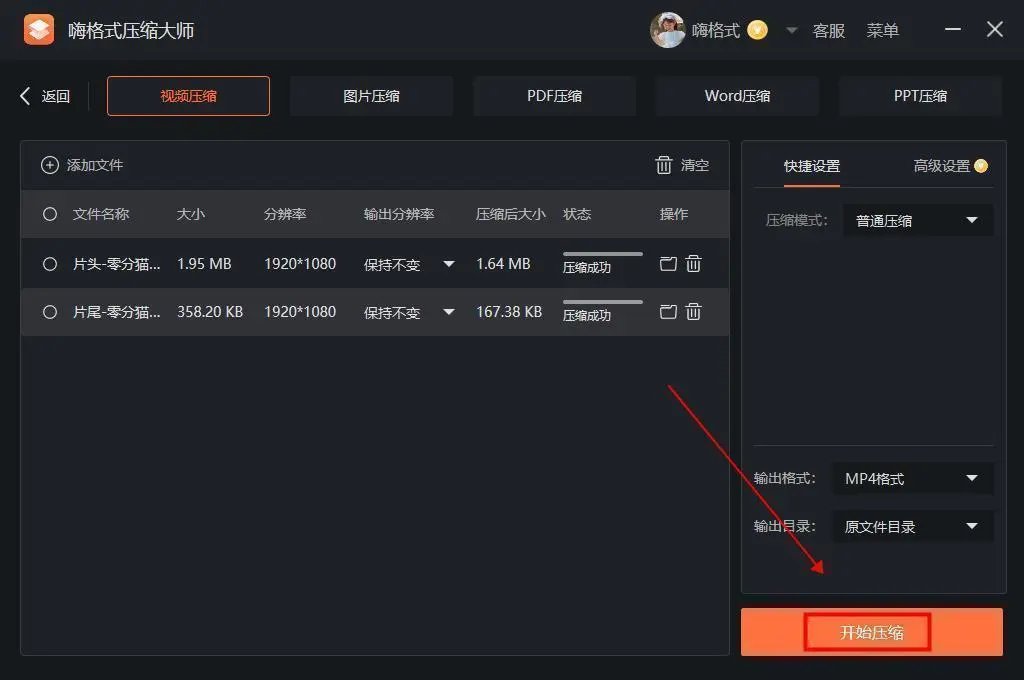This screenshot has height=680, width=1024.
Task: Open the output folder for 片头-零分猫 file
Action: coord(667,263)
